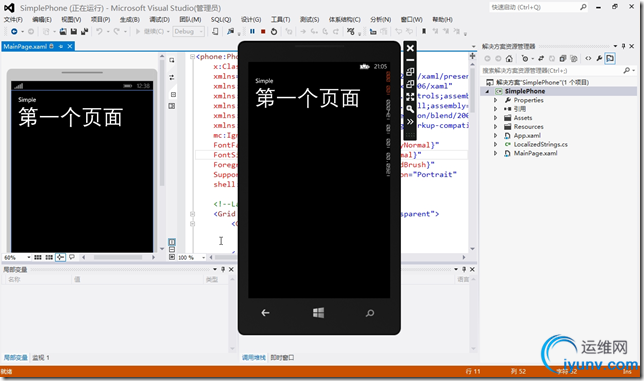This screenshot has width=644, height=381.
Task: Pin the Solution Explorer panel with pushpin
Action: 623,46
